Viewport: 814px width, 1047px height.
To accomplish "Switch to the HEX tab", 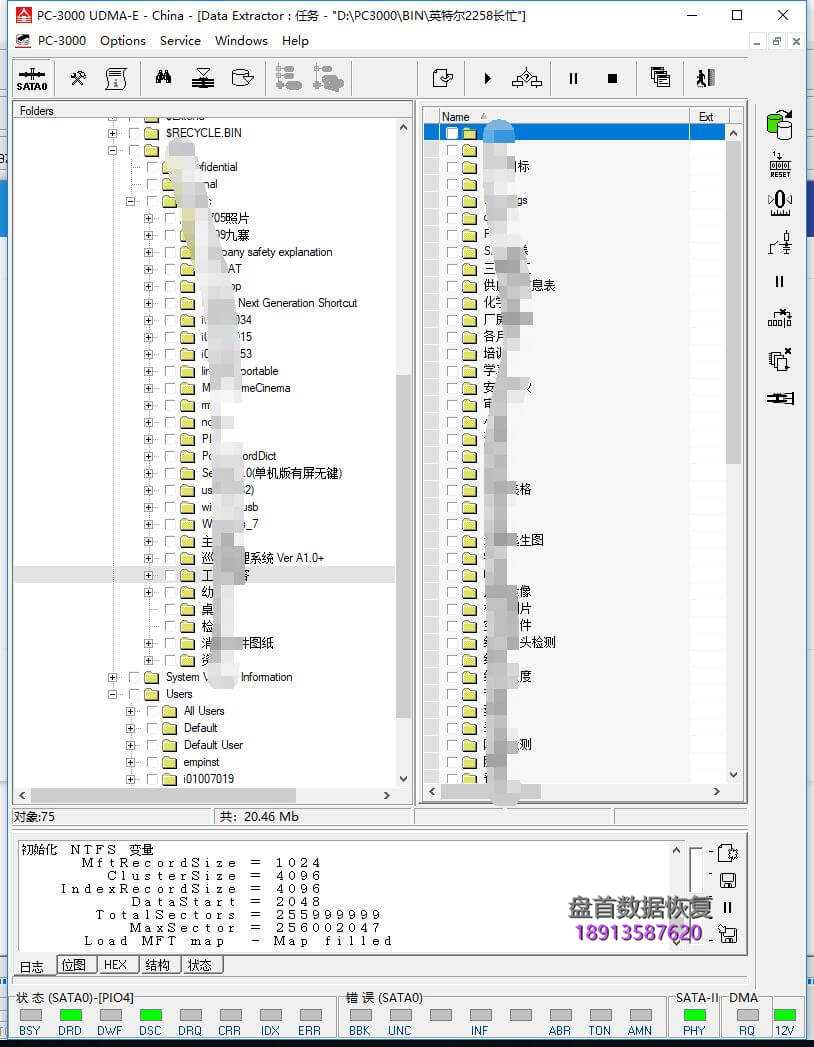I will coord(117,964).
